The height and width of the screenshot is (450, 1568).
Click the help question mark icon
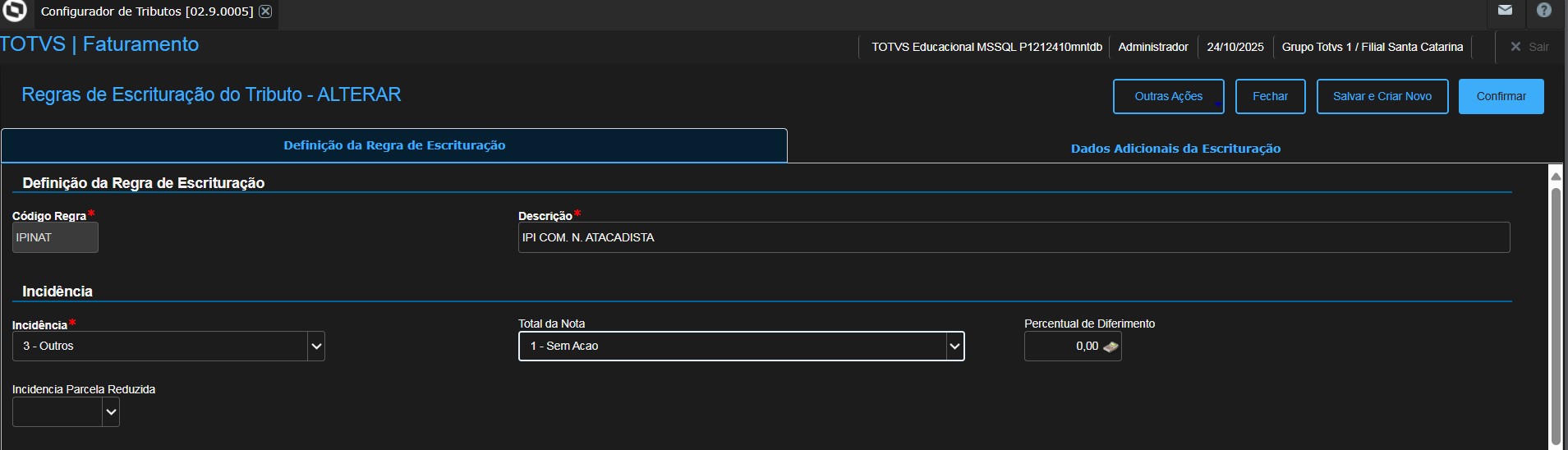click(1544, 11)
